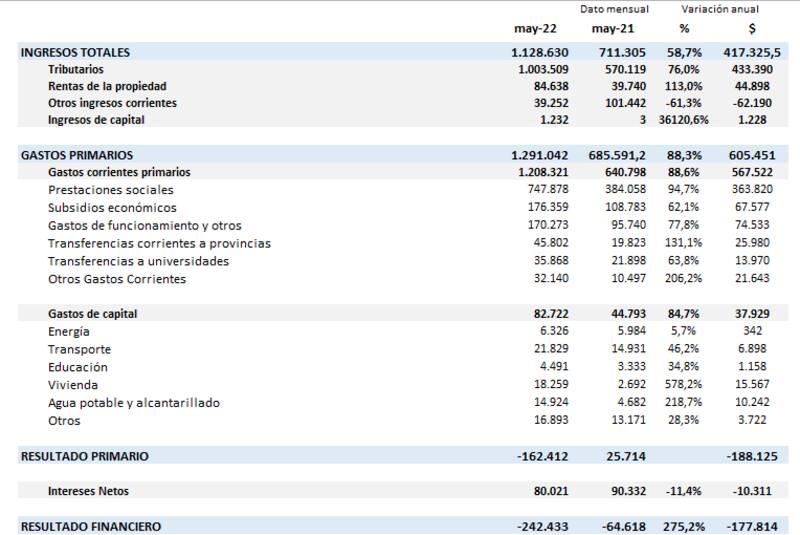Select the may-21 column header
The image size is (800, 535).
[617, 29]
